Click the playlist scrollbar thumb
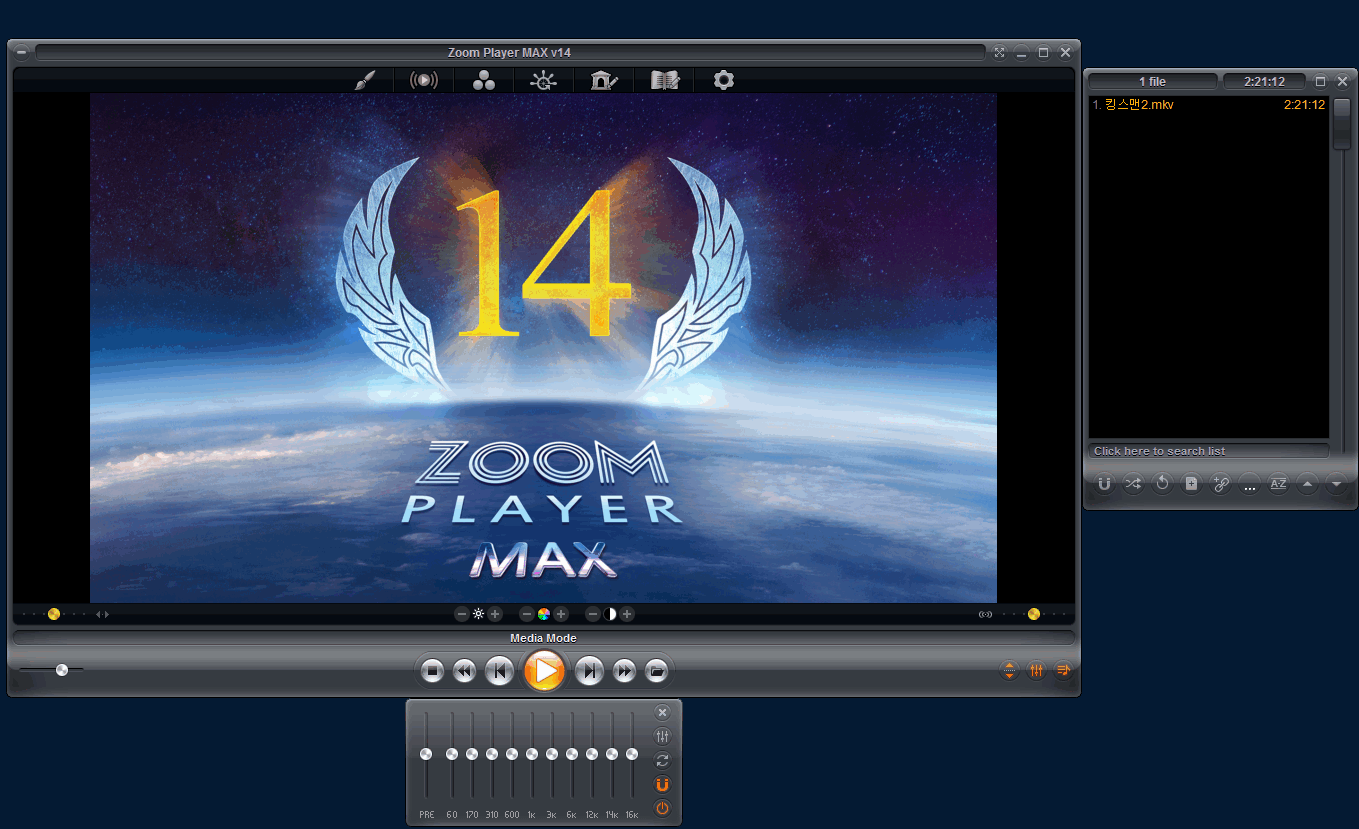1359x829 pixels. coord(1341,125)
